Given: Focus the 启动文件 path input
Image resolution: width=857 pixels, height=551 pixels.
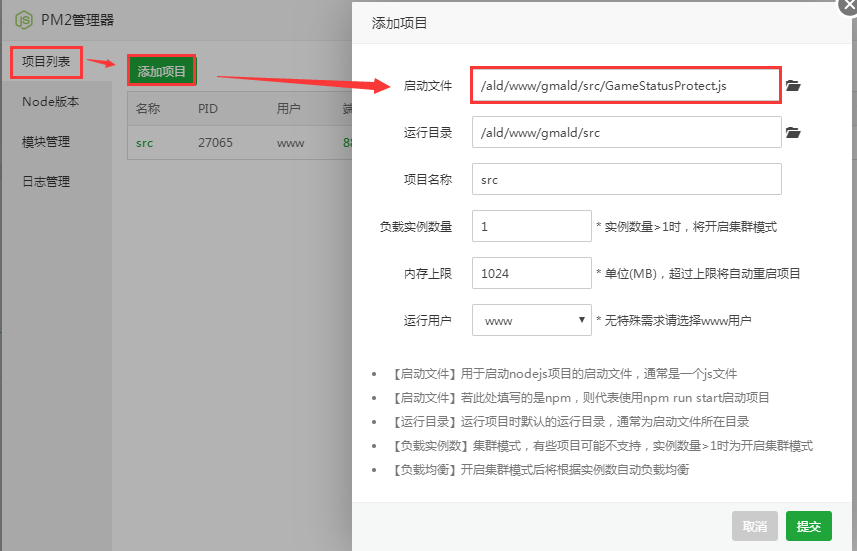Looking at the screenshot, I should tap(625, 86).
